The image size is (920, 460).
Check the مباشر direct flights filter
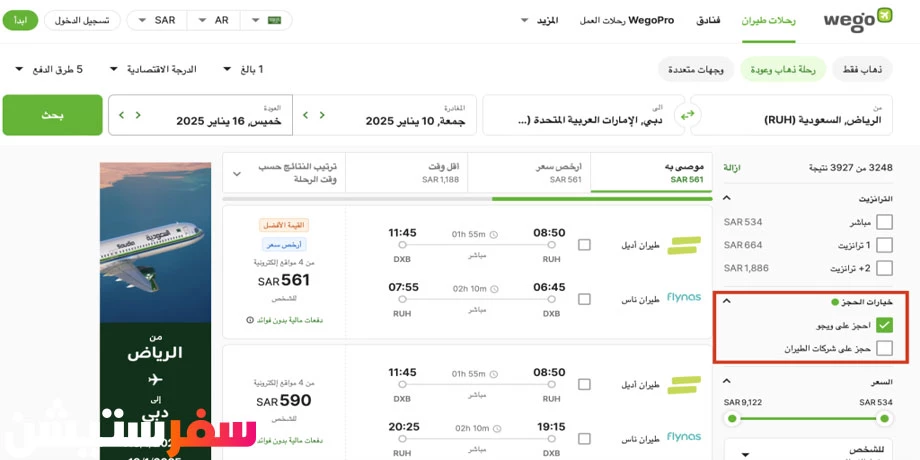tap(884, 222)
